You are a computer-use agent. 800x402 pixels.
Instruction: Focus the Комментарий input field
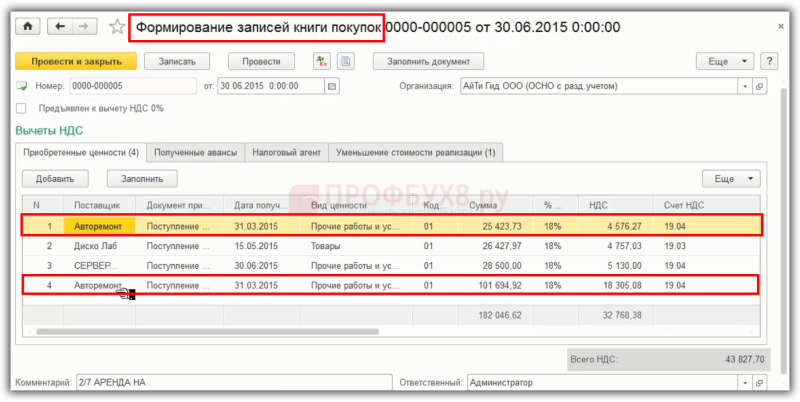coord(234,382)
